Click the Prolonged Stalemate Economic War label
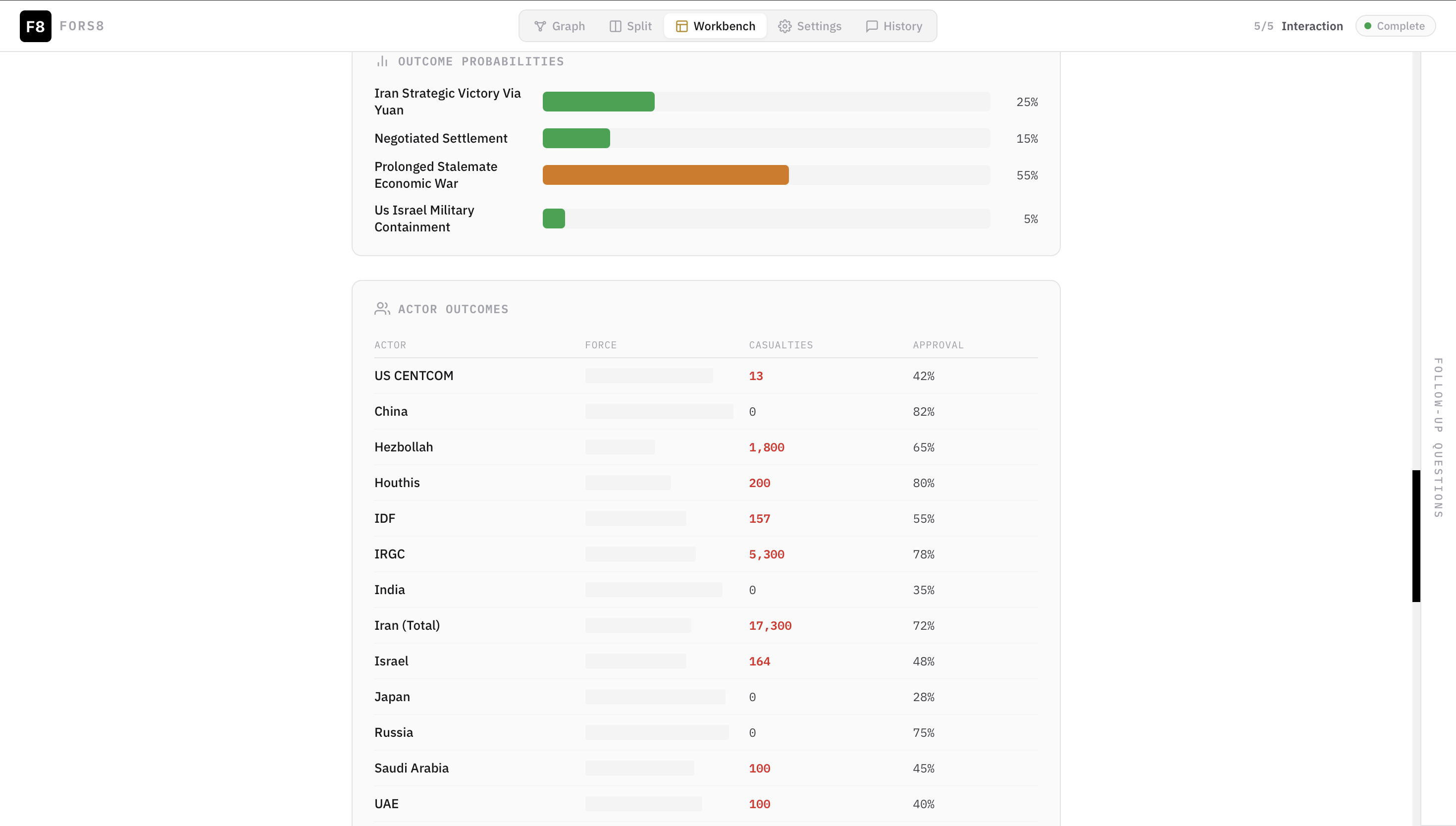 (435, 175)
